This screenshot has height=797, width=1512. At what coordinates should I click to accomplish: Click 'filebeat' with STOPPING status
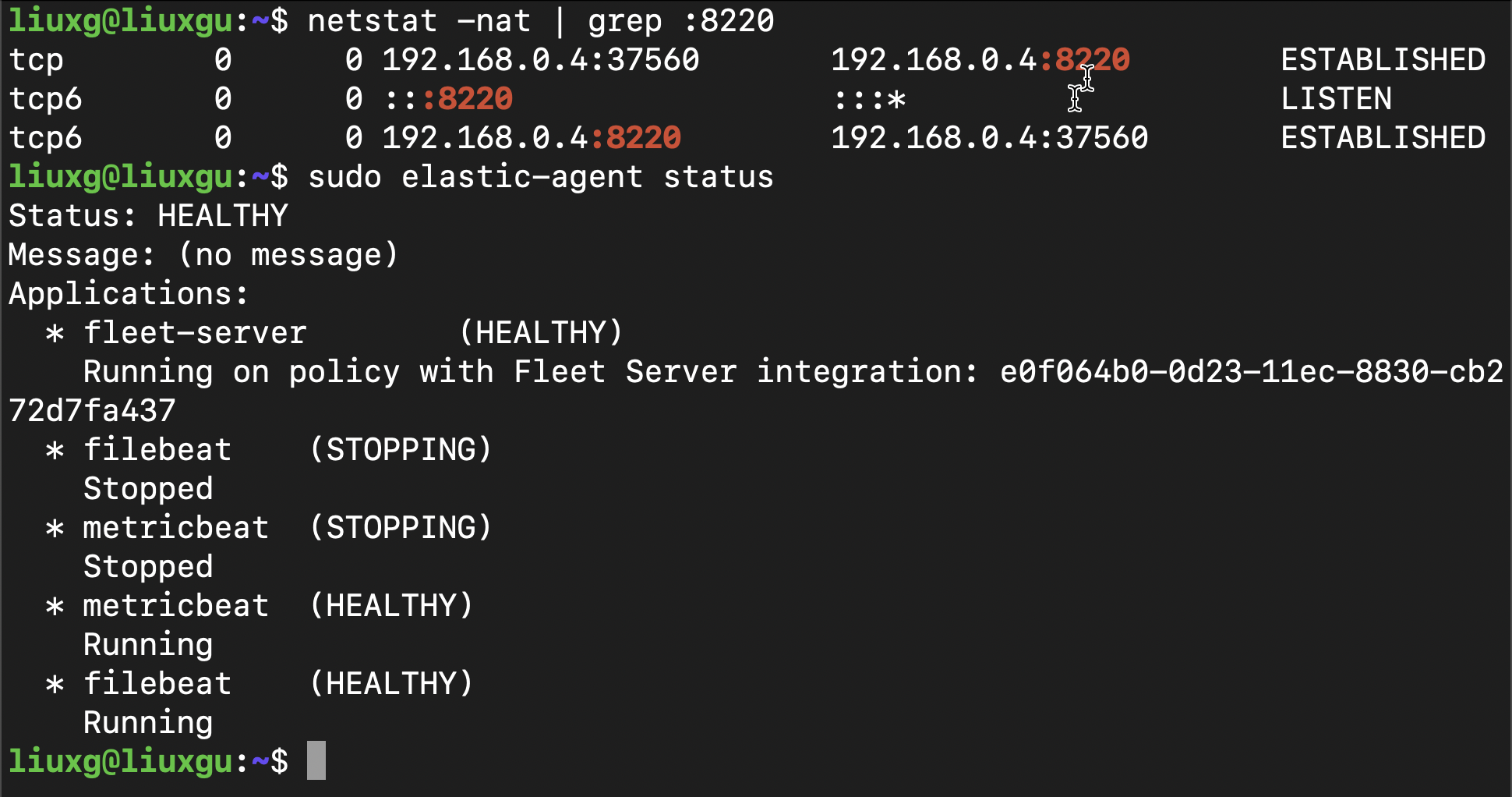point(157,450)
